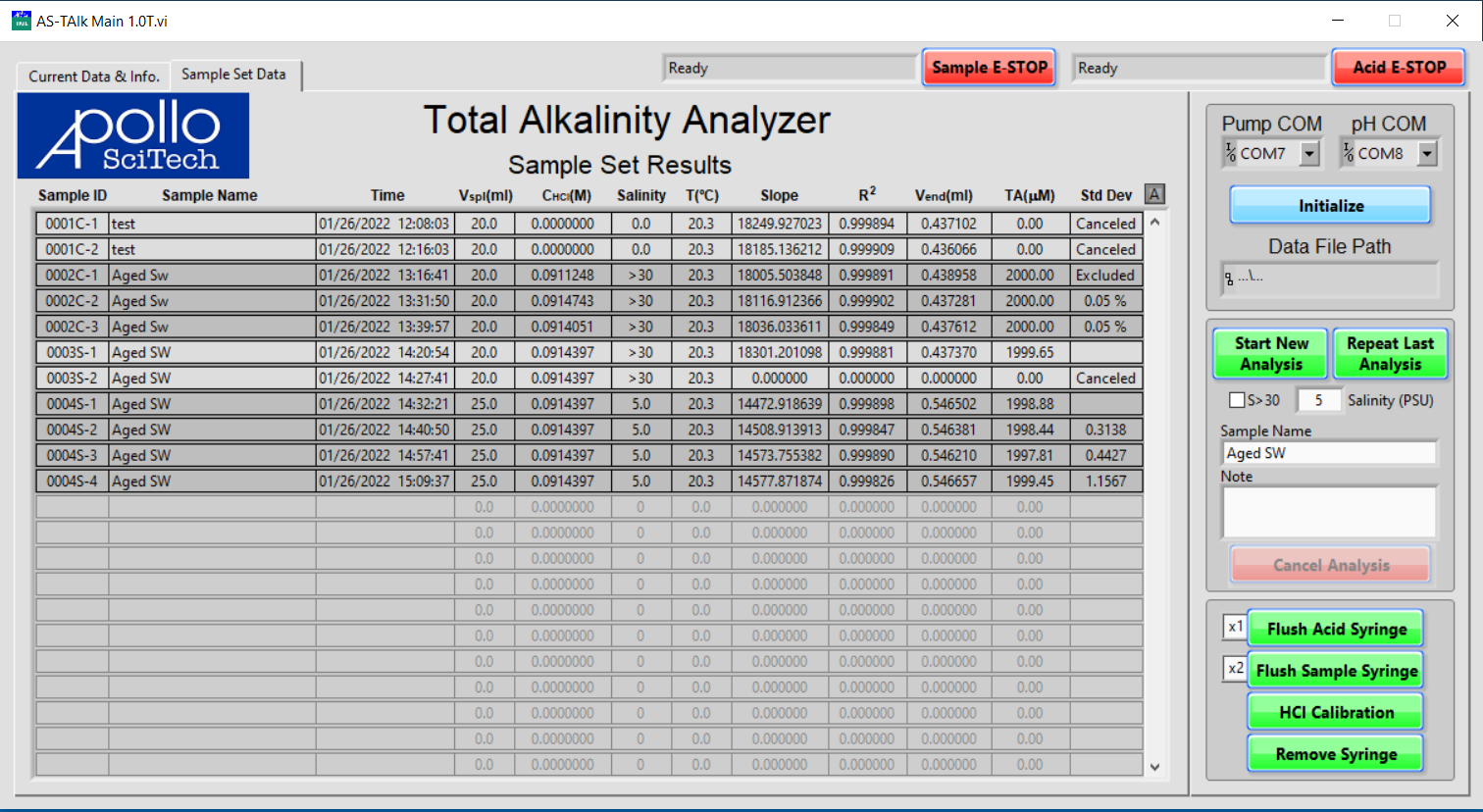Enable the S>30 salinity checkbox
Viewport: 1483px width, 812px height.
pos(1237,400)
